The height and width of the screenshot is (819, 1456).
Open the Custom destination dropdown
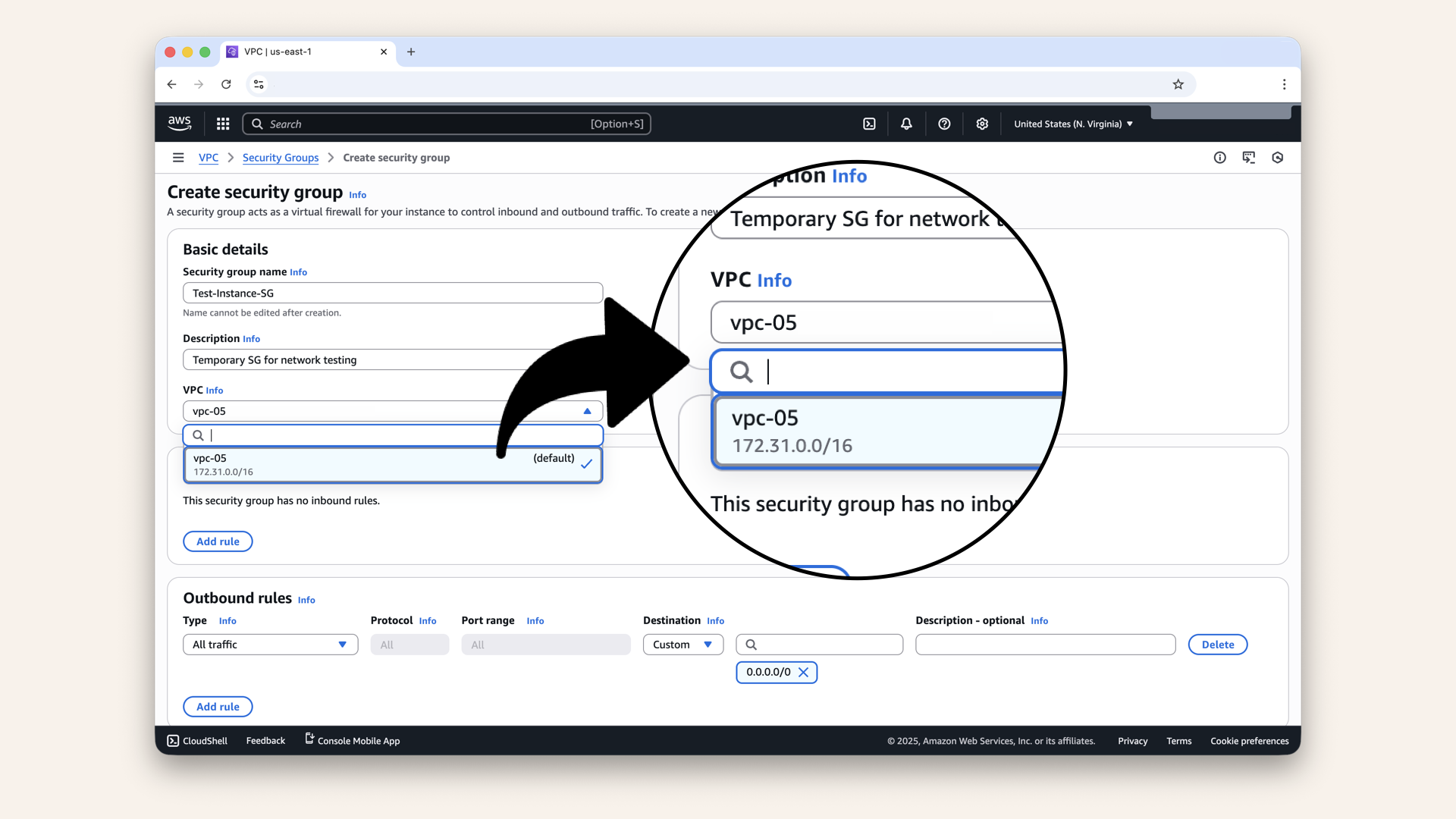682,644
